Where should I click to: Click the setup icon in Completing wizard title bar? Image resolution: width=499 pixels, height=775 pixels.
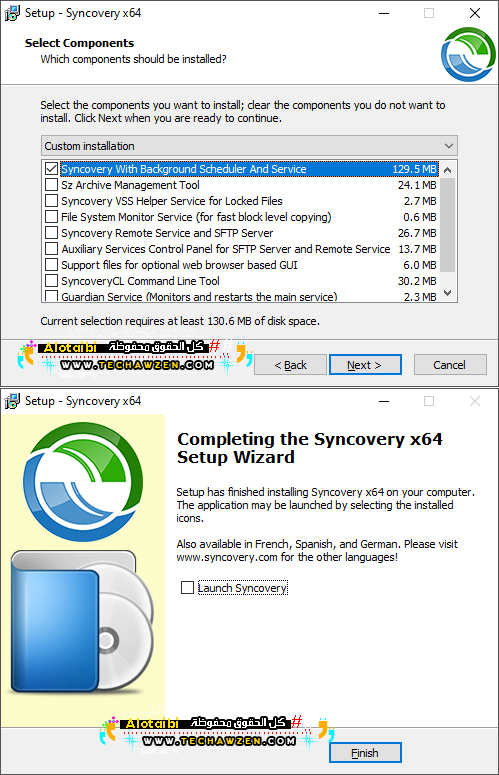tap(12, 401)
